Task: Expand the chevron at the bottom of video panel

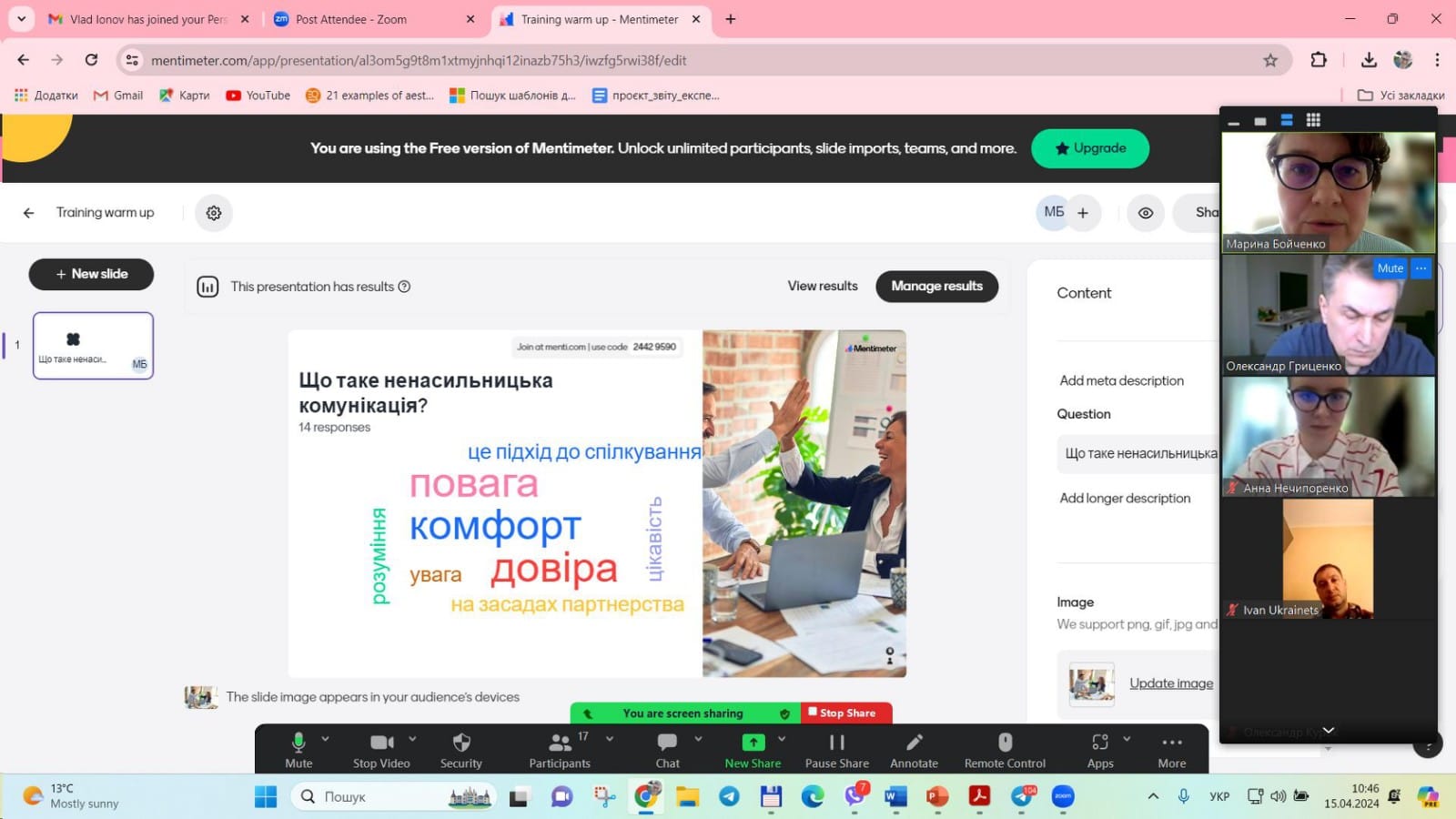Action: point(1328,730)
